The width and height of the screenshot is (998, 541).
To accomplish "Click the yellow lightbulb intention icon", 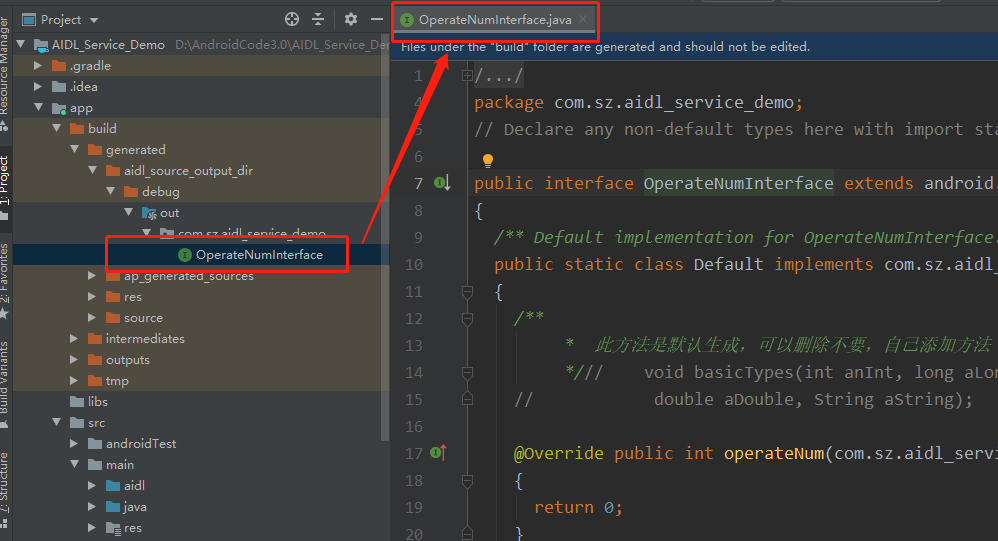I will [488, 160].
